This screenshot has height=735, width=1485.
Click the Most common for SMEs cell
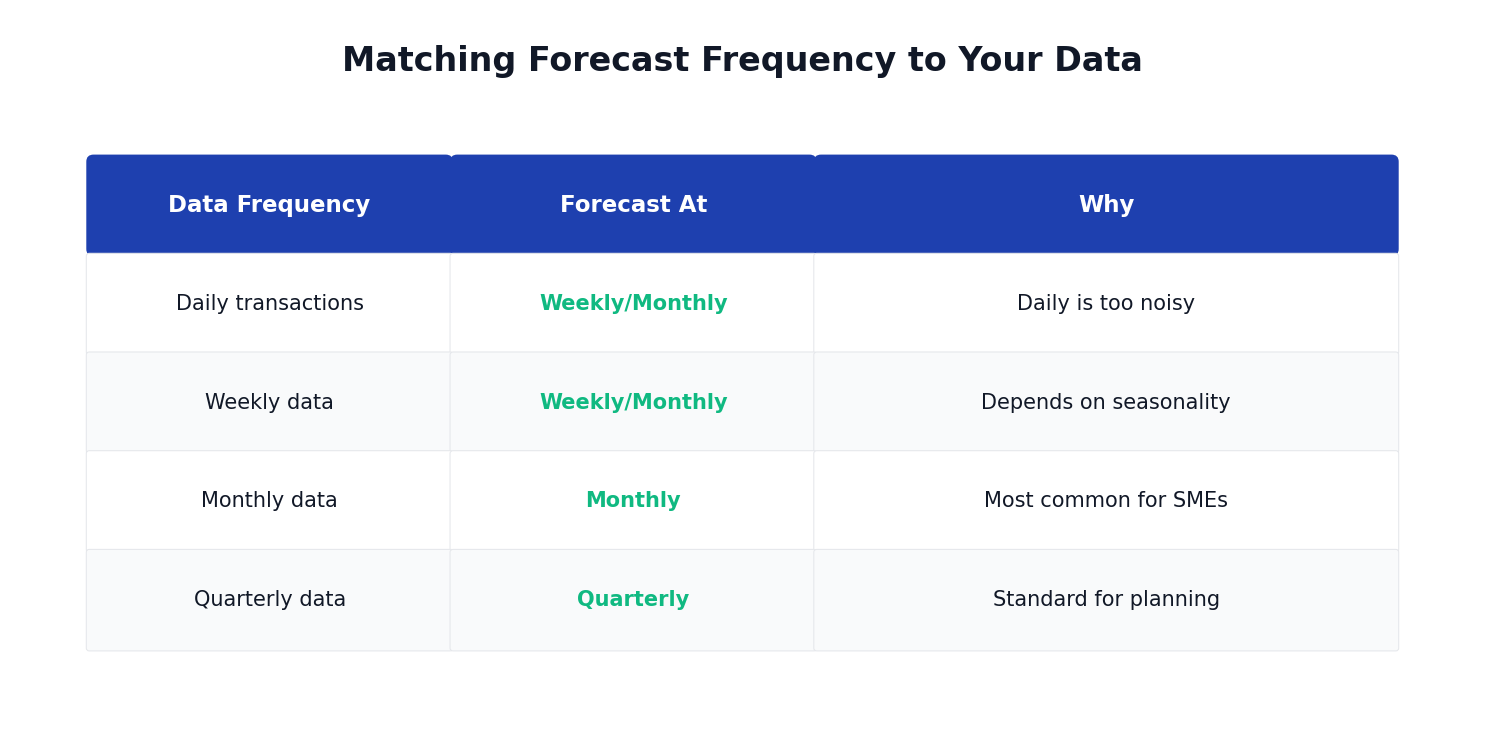click(x=1105, y=501)
